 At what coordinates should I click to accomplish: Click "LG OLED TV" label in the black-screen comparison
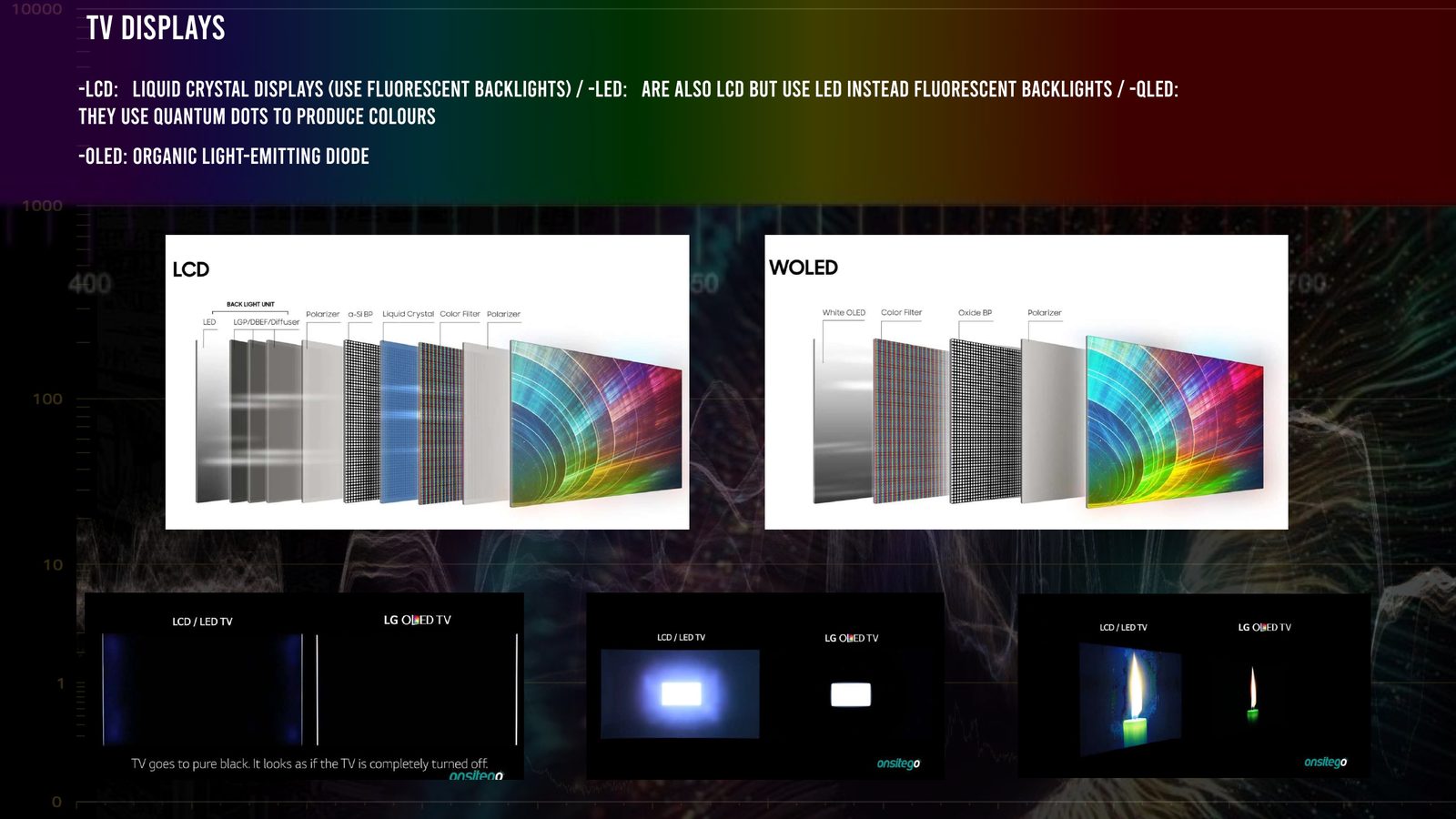click(417, 620)
